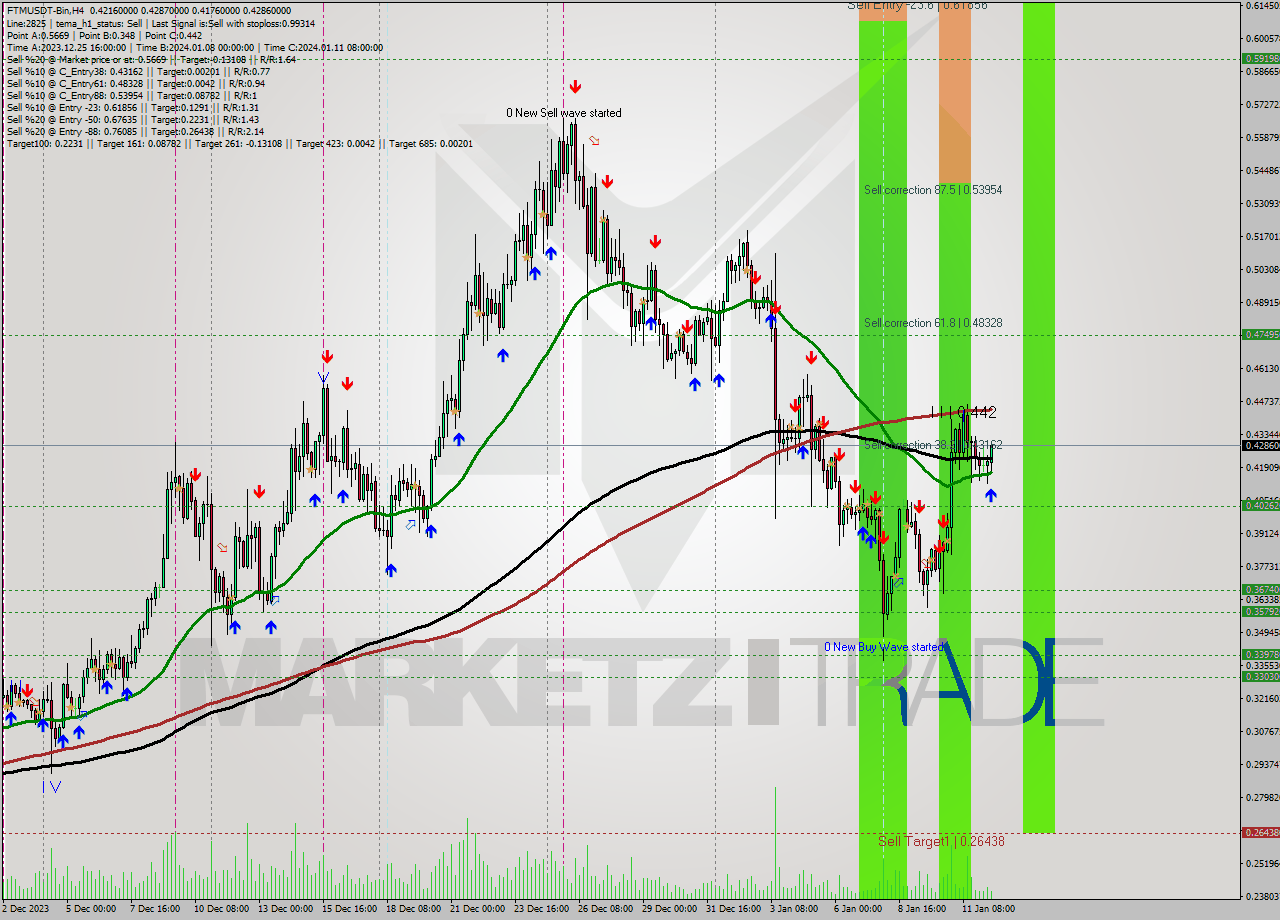Click the hollow red arrow right of the December peak

[594, 141]
